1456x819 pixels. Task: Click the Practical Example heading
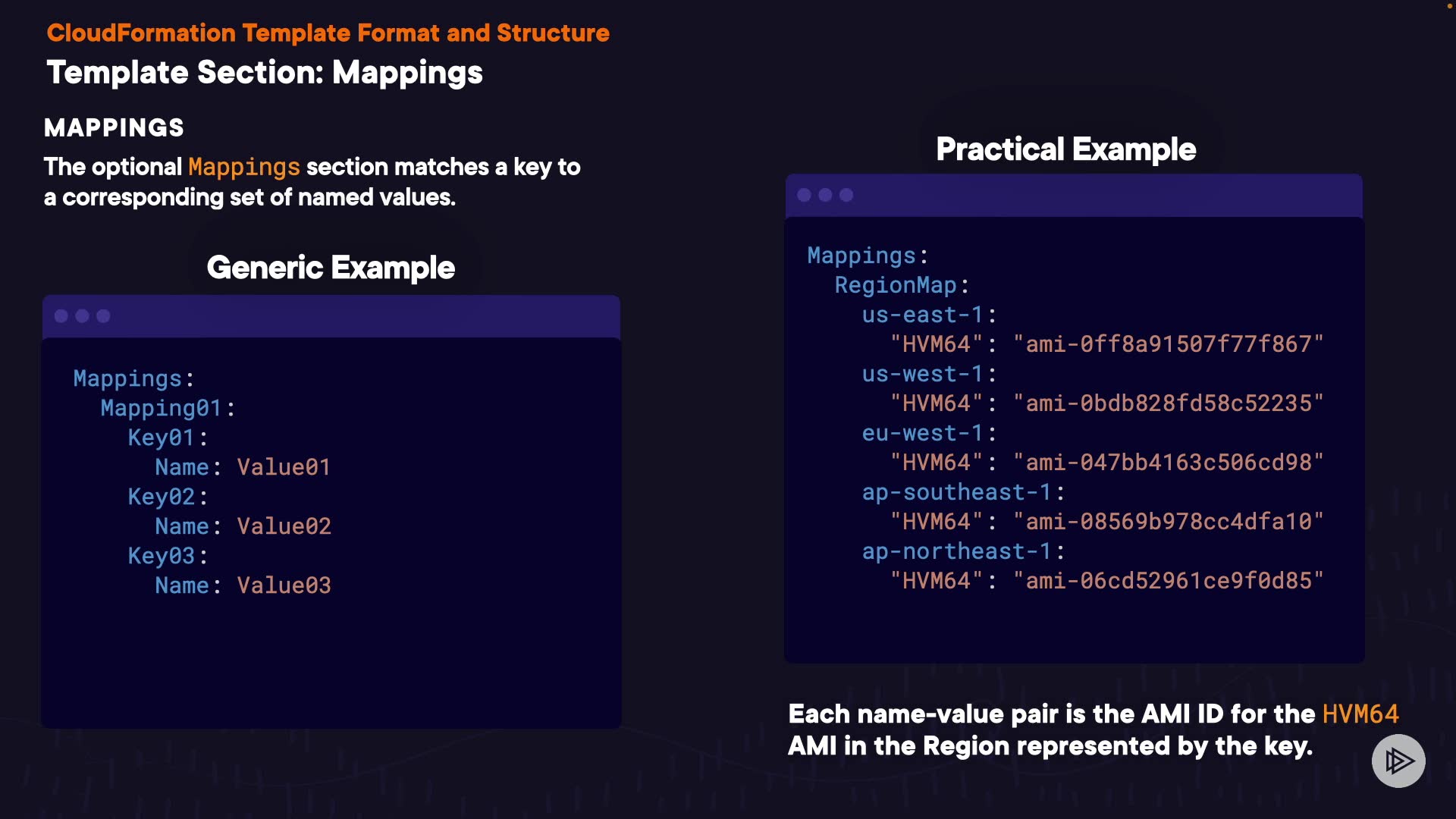(1065, 149)
